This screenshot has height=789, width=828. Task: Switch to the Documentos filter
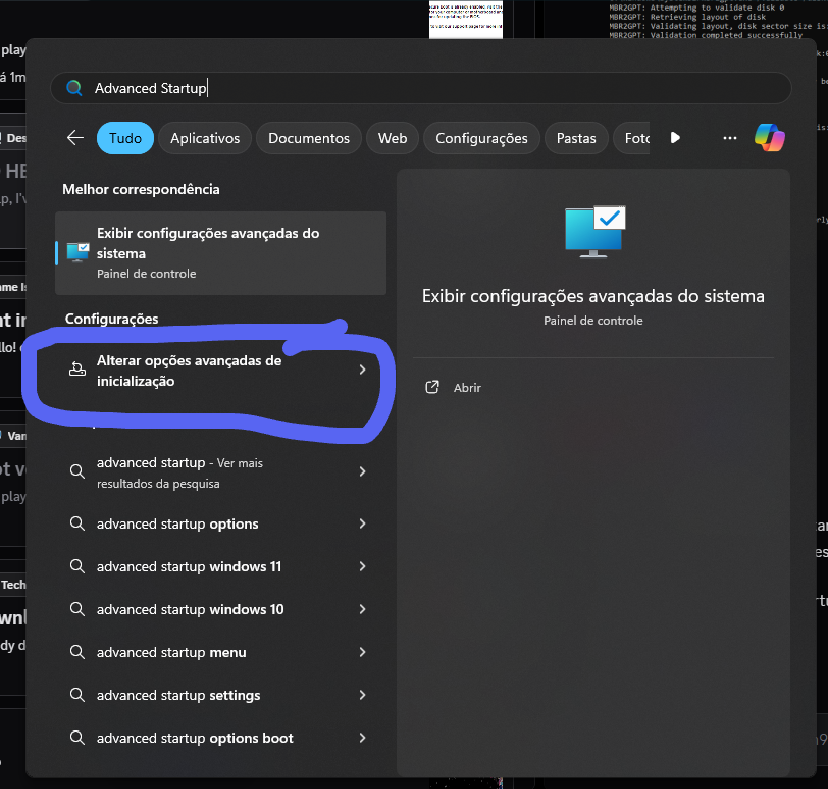click(x=309, y=138)
